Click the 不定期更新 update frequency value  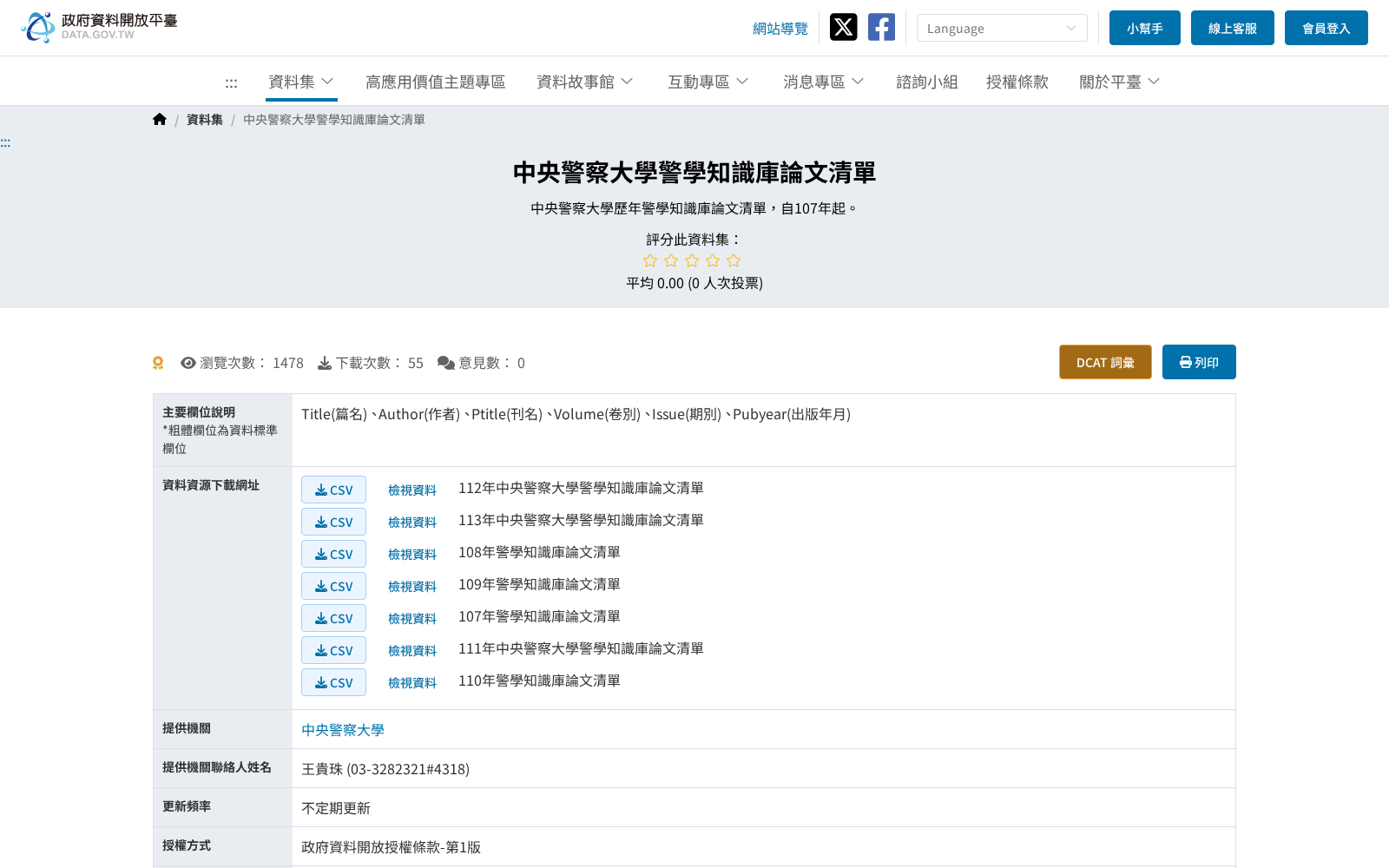coord(336,808)
